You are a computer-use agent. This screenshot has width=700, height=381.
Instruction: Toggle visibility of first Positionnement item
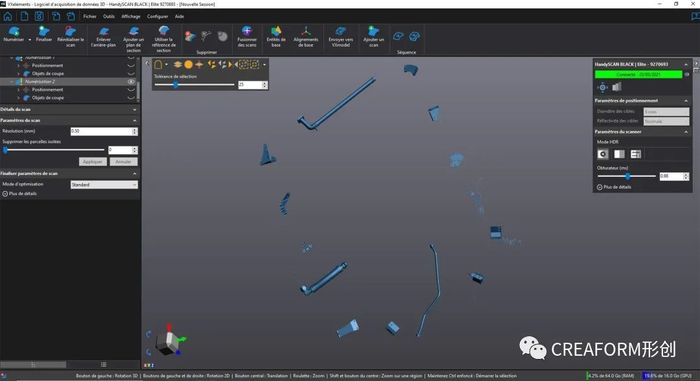pos(131,66)
